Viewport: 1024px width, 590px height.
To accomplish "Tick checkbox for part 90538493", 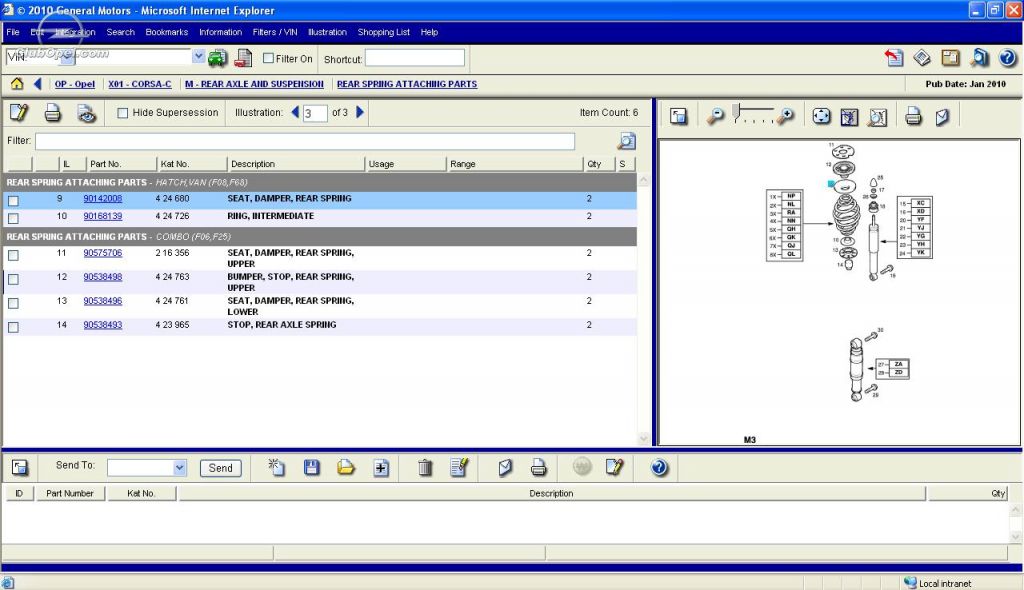I will [x=13, y=327].
